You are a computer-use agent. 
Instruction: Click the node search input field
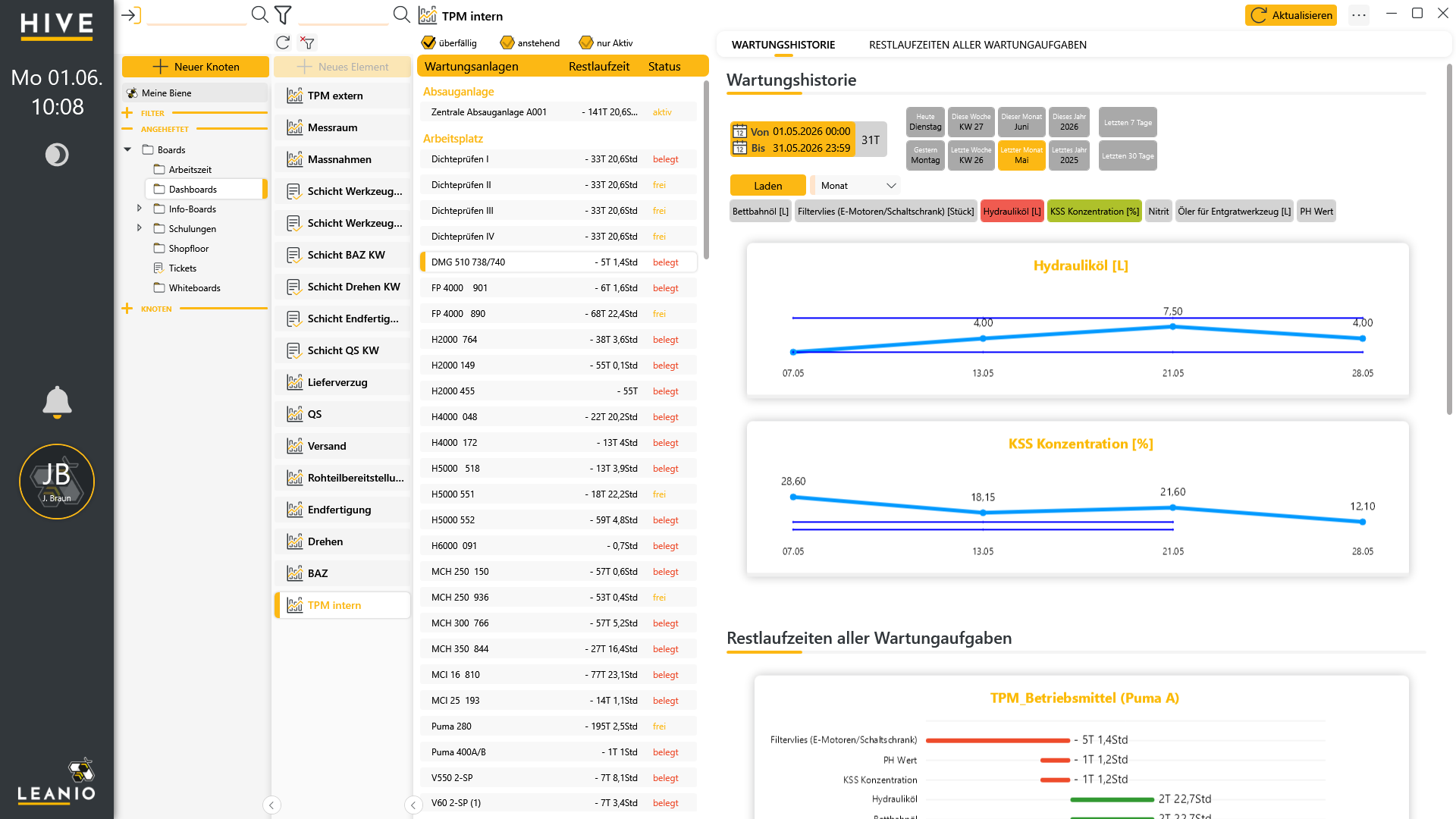[x=196, y=15]
